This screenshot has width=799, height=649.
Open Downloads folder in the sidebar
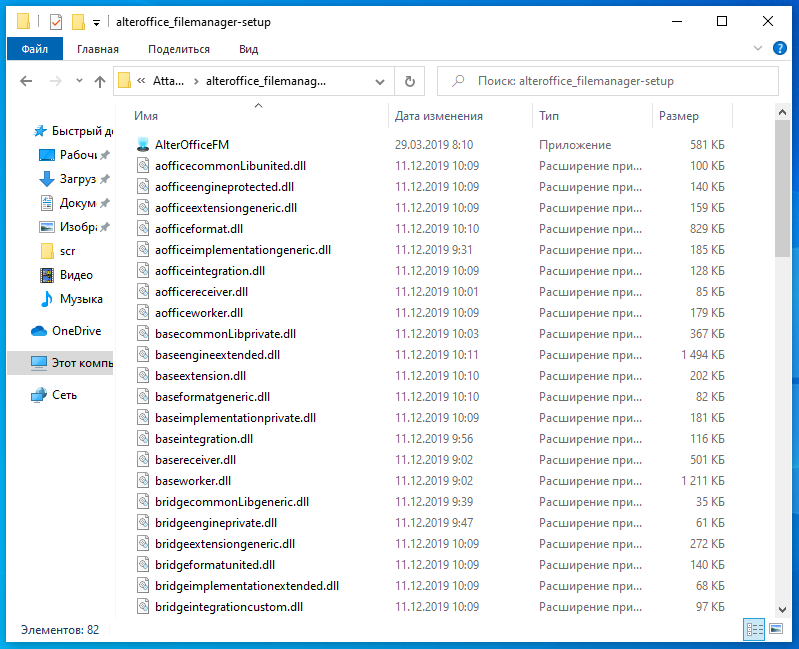[74, 179]
